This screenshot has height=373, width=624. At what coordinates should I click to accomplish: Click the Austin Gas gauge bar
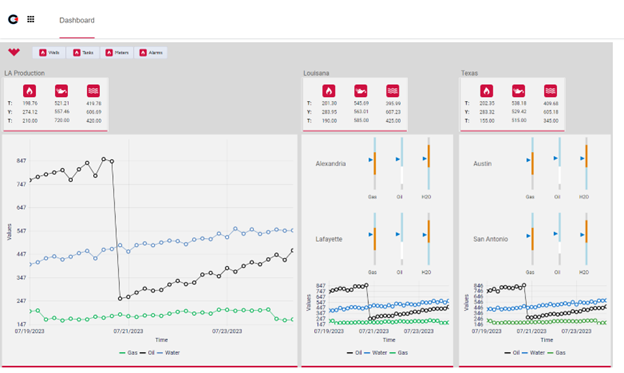pyautogui.click(x=532, y=164)
